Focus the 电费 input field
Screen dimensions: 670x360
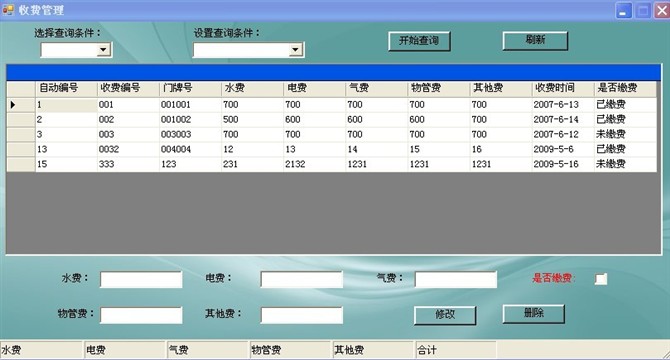click(302, 280)
